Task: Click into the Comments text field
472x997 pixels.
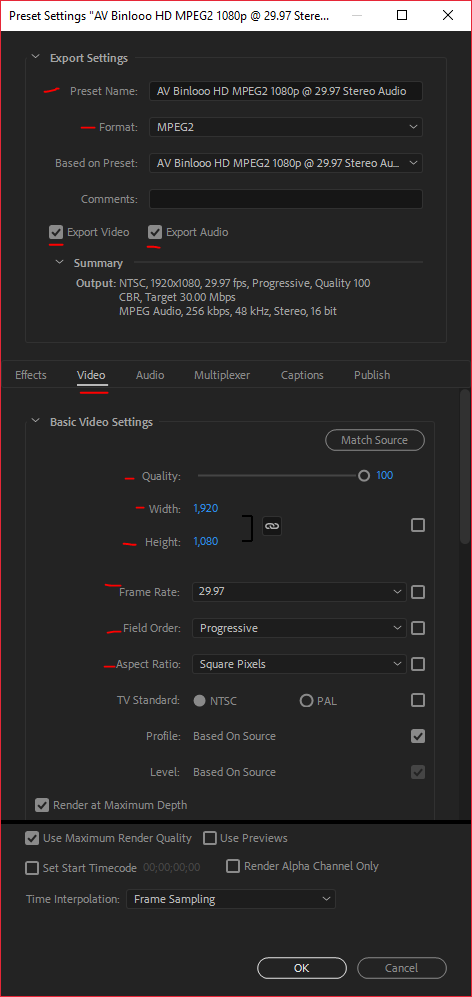Action: pos(286,199)
